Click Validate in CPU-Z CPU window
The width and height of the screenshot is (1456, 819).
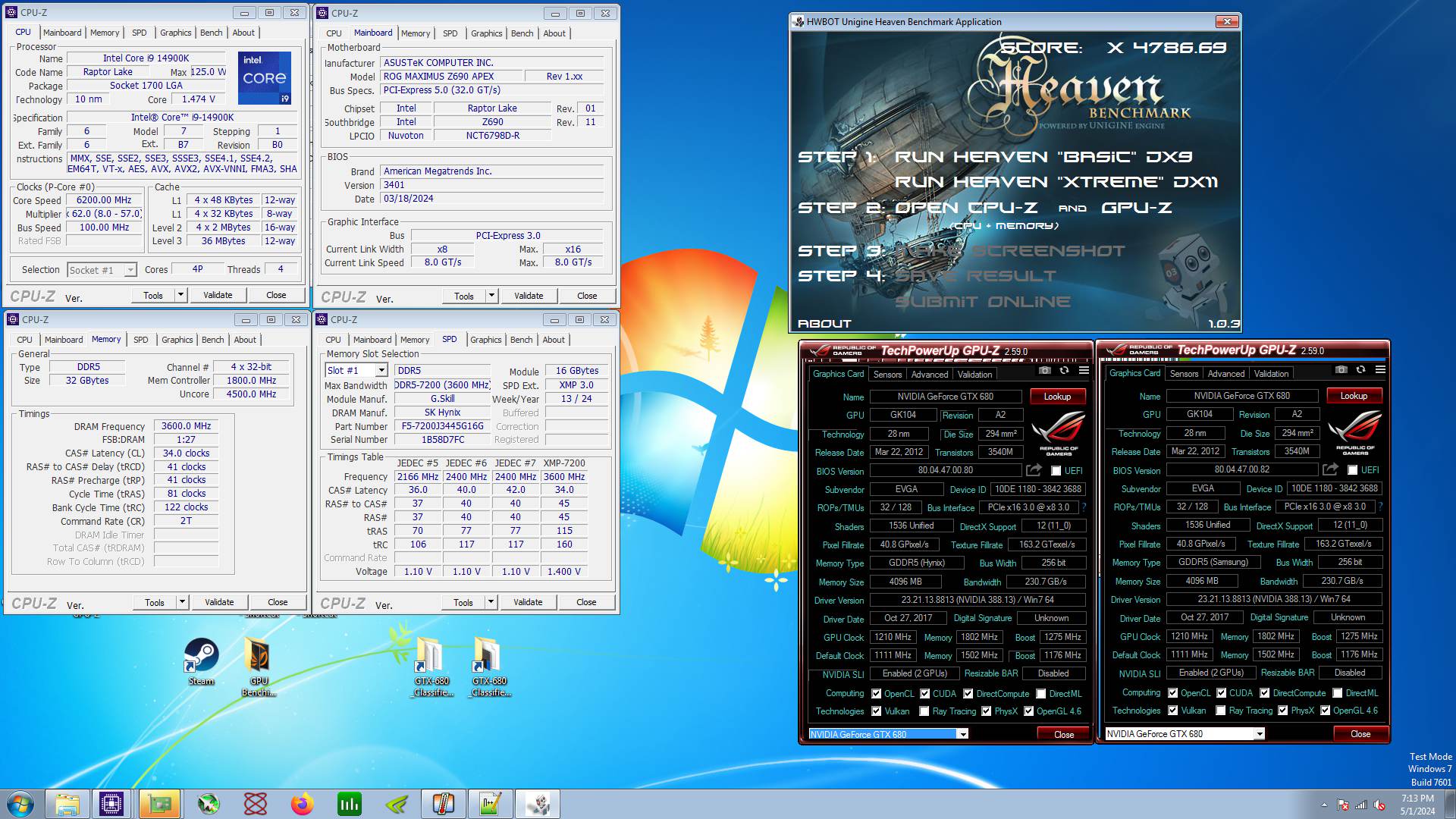pyautogui.click(x=218, y=295)
